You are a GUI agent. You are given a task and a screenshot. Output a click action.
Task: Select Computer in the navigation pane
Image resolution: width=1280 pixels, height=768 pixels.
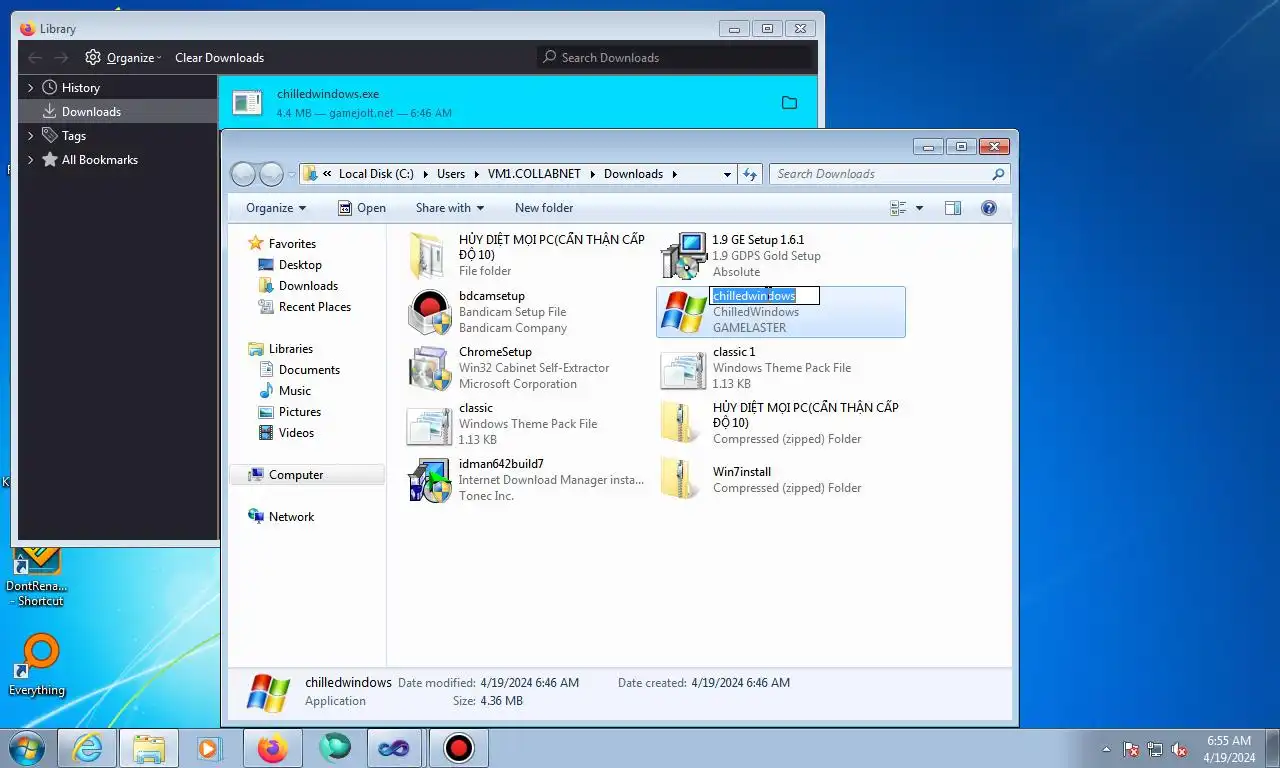307,475
